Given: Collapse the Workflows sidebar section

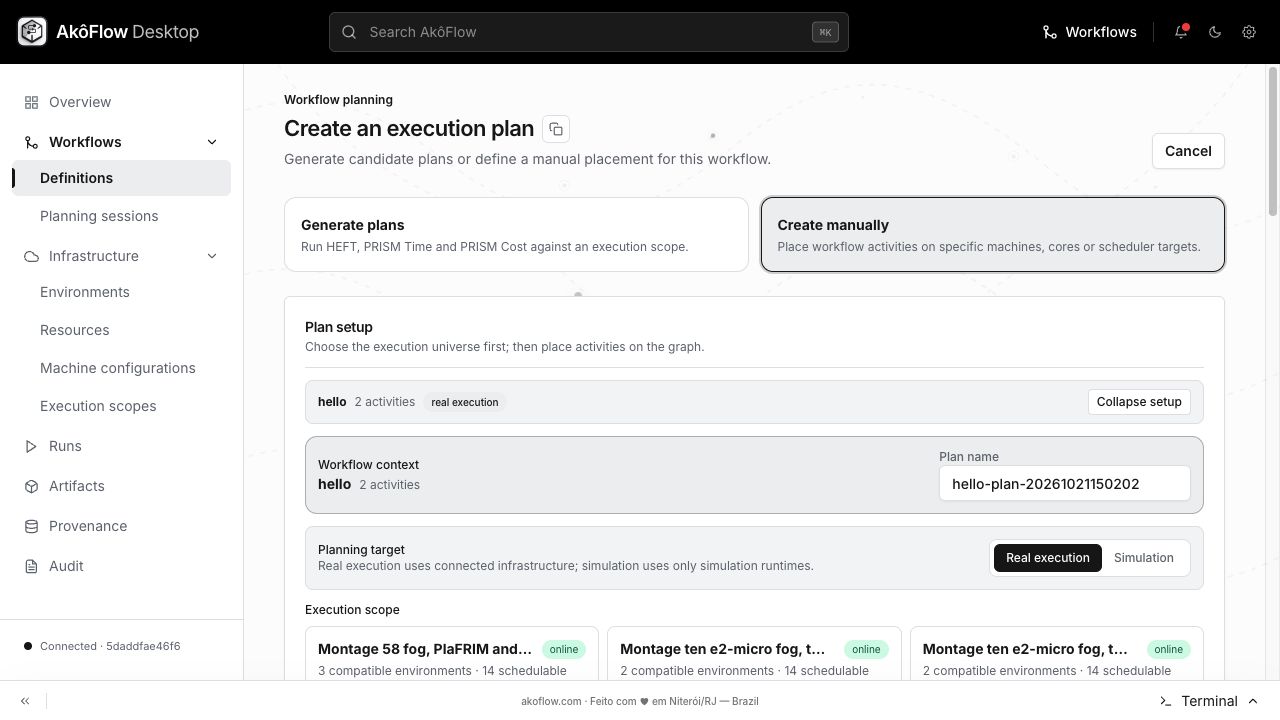Looking at the screenshot, I should [x=212, y=142].
